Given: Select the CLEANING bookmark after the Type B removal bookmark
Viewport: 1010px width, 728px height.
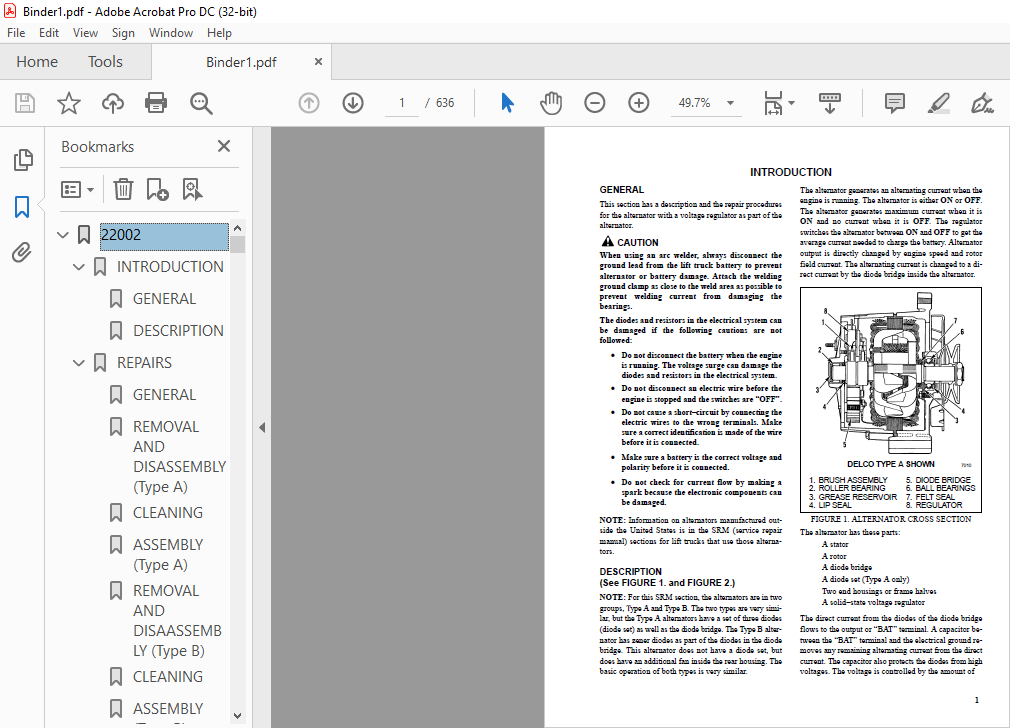Looking at the screenshot, I should click(167, 676).
